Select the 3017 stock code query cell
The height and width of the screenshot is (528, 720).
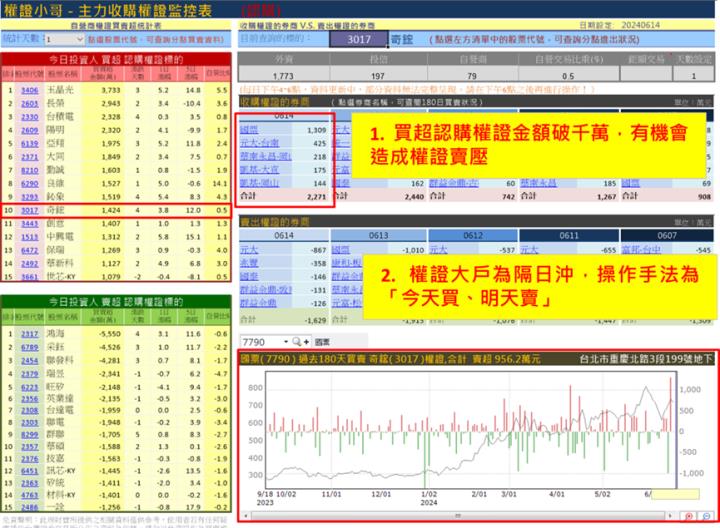coord(359,39)
